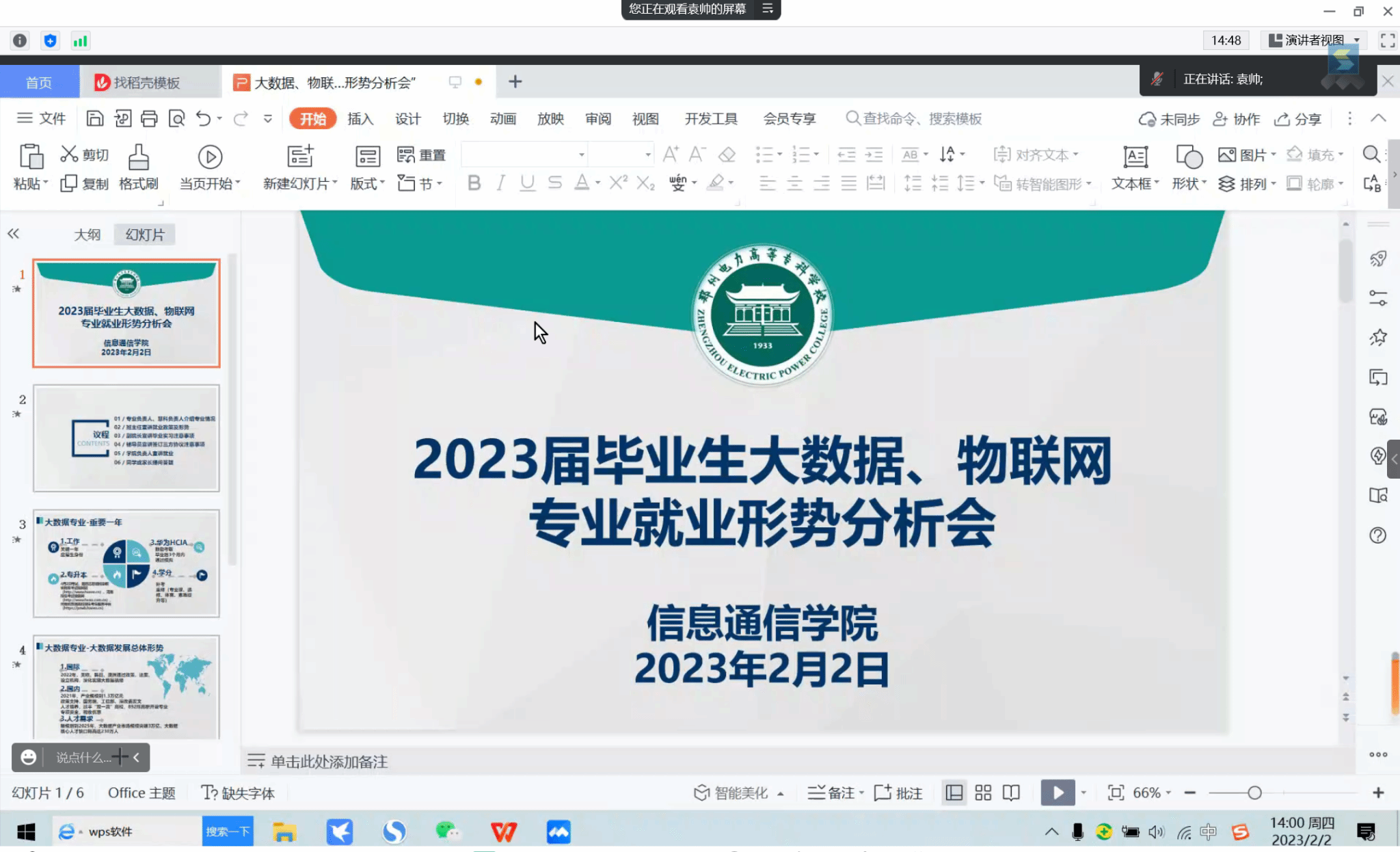Viewport: 1400px width, 852px height.
Task: Open the 批注 comments button
Action: point(898,793)
